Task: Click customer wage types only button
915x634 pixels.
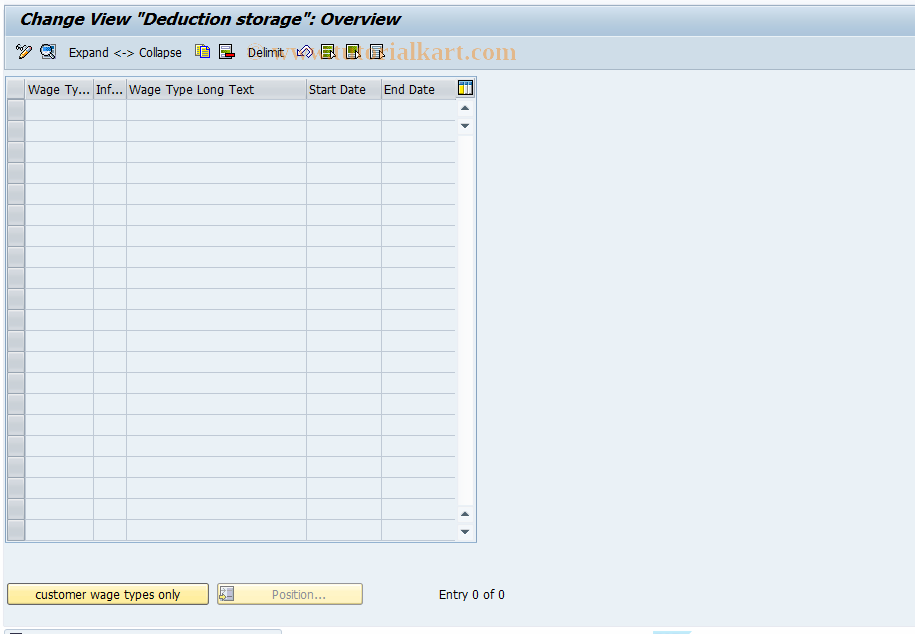Action: coord(108,594)
